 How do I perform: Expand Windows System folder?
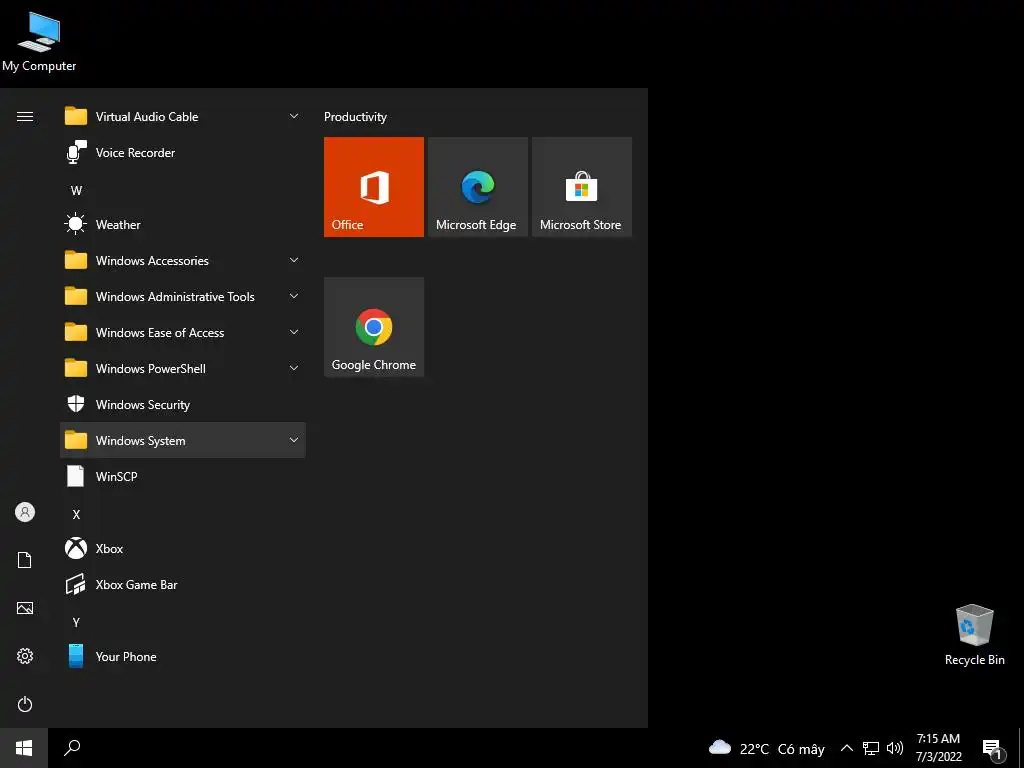(x=183, y=440)
